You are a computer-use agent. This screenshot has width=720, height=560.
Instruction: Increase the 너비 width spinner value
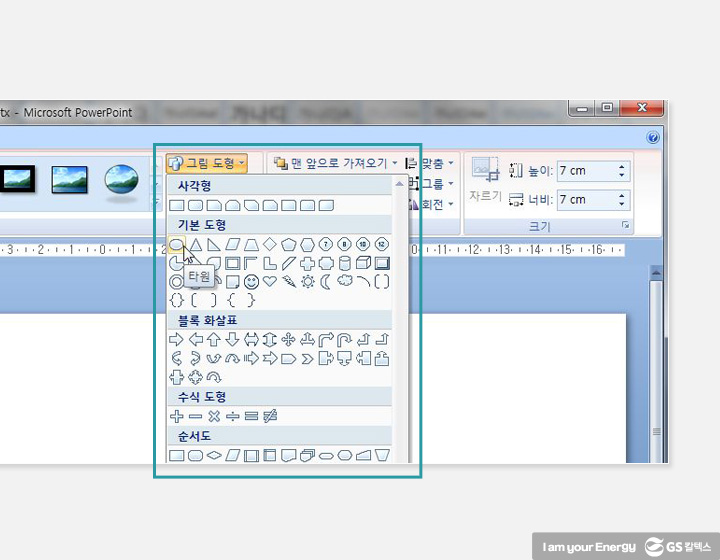tap(622, 195)
